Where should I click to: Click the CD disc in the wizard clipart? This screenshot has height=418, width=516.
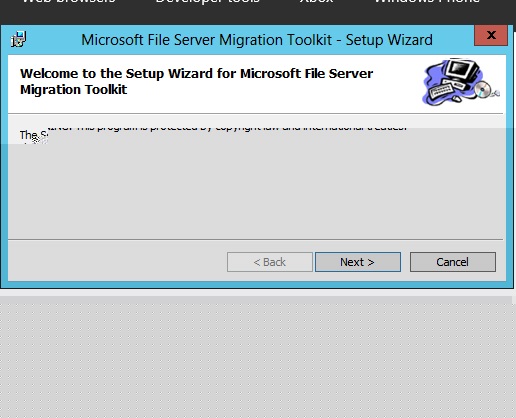(x=483, y=89)
